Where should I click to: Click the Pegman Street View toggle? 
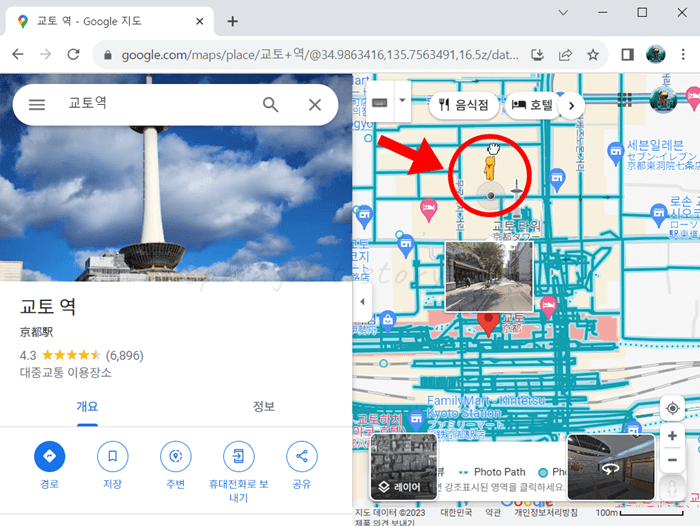[672, 488]
